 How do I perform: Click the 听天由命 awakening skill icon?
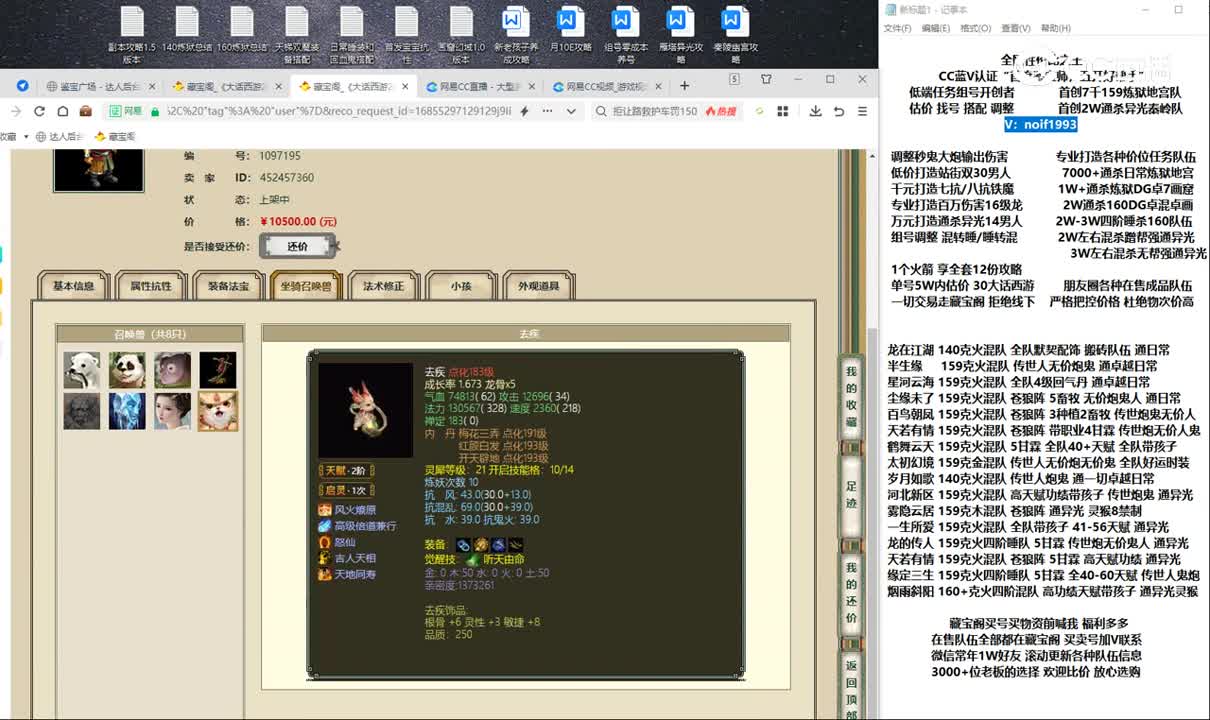coord(472,559)
